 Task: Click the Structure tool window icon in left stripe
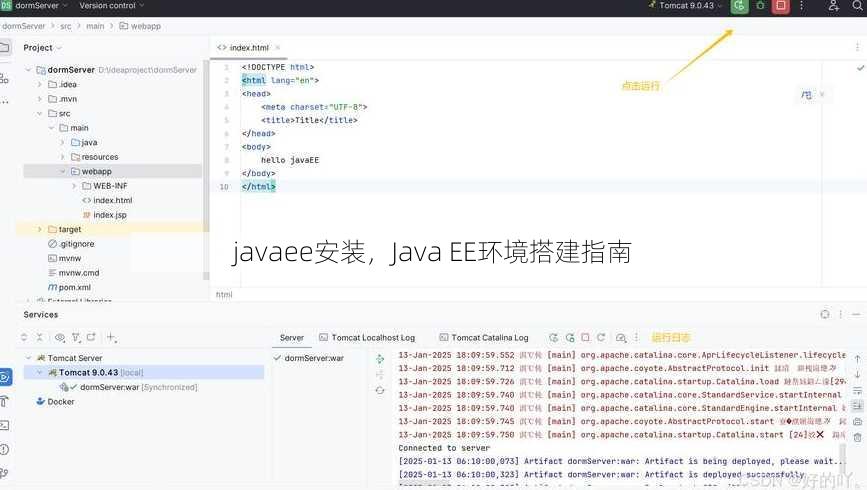tap(4, 79)
